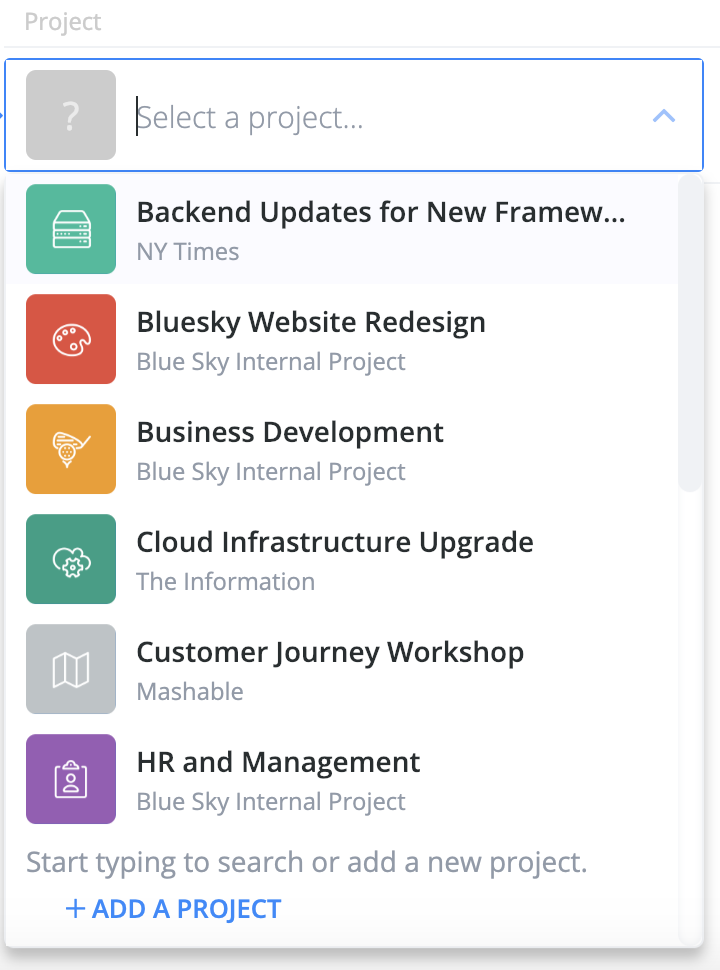Click the ADD A PROJECT link
720x970 pixels.
(x=173, y=909)
